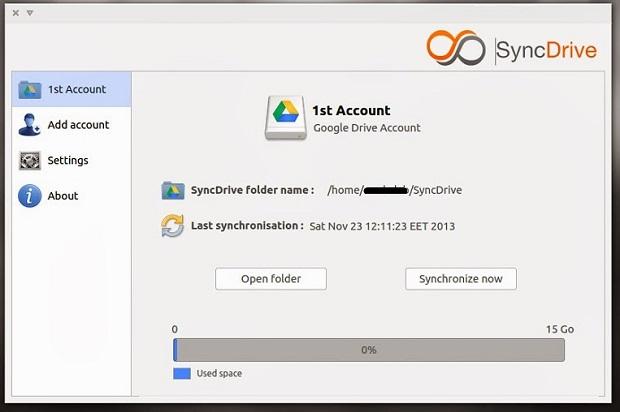This screenshot has width=620, height=412.
Task: Click the 'Sat Nov 23 12:11:23 EET 2013' timestamp
Action: 382,226
